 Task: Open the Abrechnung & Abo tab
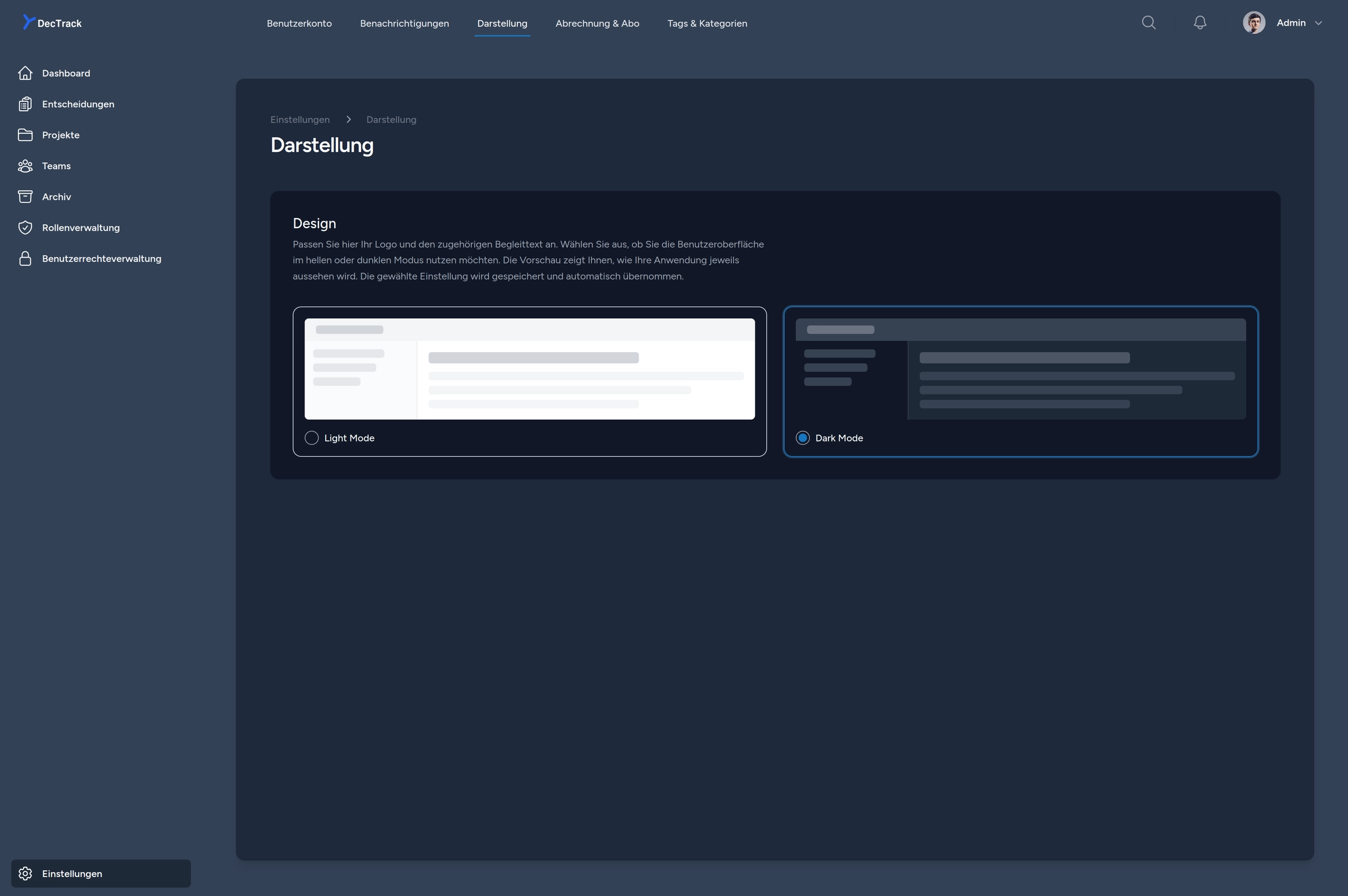click(597, 24)
